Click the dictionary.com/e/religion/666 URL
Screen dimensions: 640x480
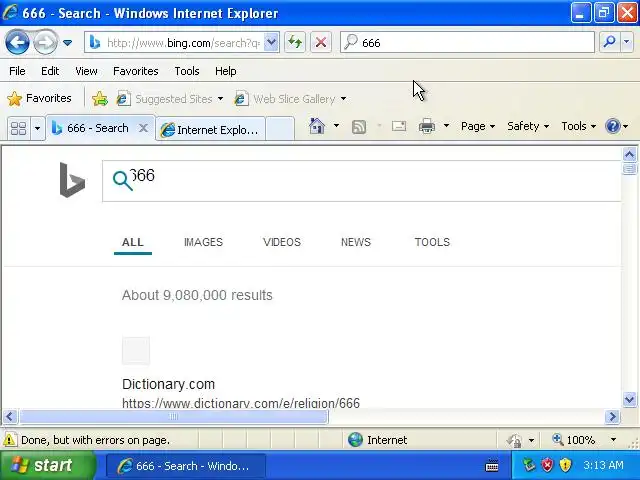point(241,402)
